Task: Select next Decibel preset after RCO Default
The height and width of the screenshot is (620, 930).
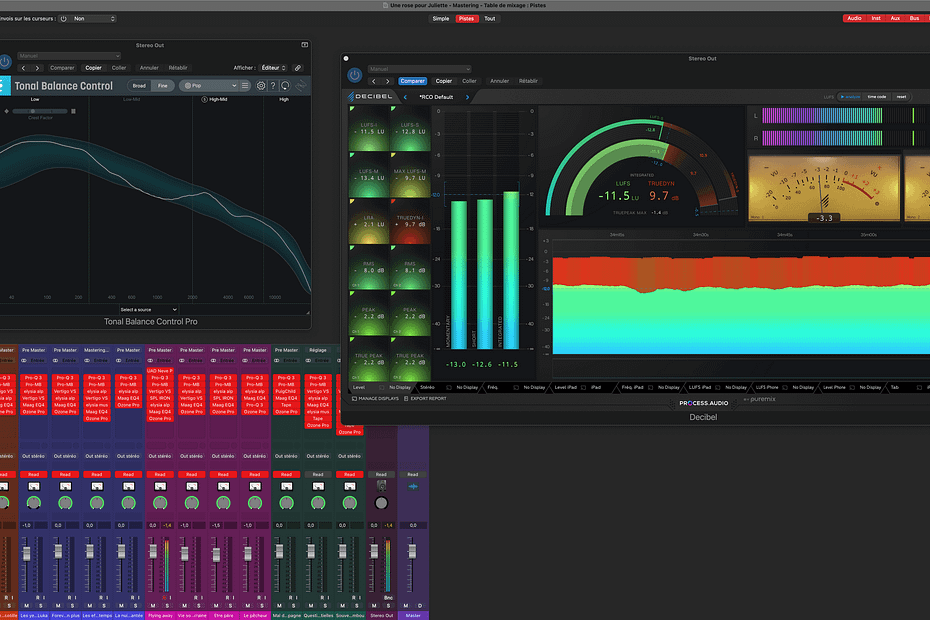Action: tap(467, 97)
